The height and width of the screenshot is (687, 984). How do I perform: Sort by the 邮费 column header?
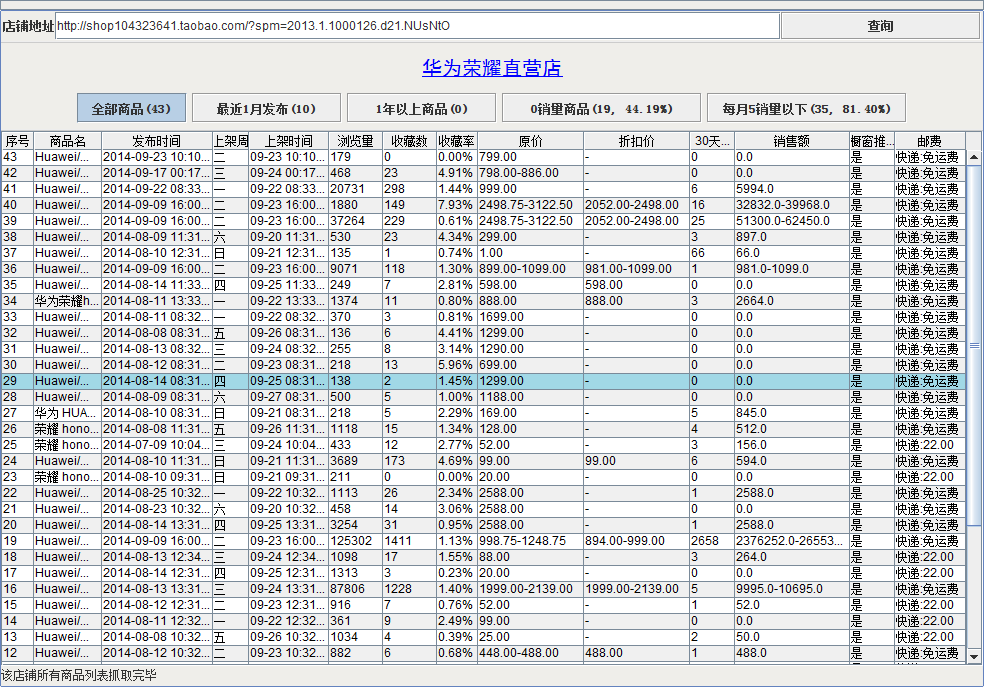tap(929, 141)
